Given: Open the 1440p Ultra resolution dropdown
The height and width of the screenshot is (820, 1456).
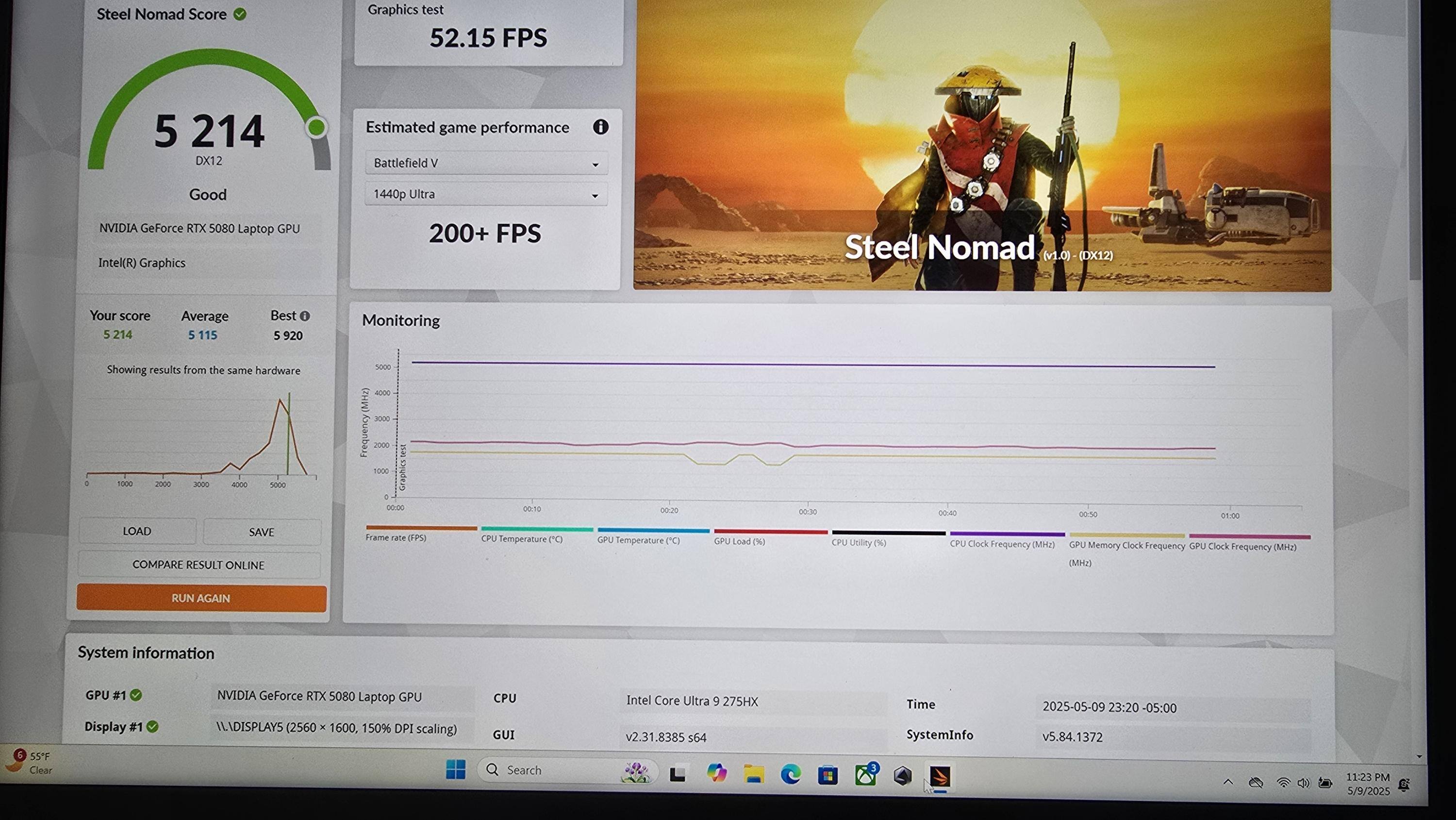Looking at the screenshot, I should 486,195.
